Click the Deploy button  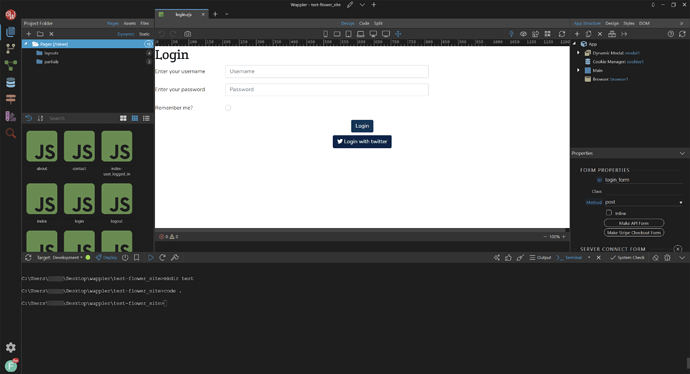coord(106,257)
